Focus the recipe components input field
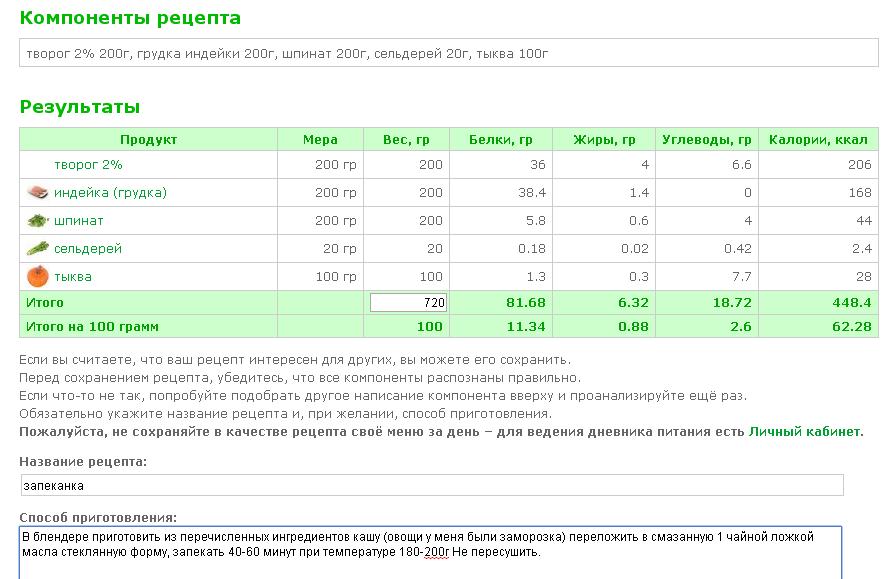The width and height of the screenshot is (888, 579). (449, 53)
